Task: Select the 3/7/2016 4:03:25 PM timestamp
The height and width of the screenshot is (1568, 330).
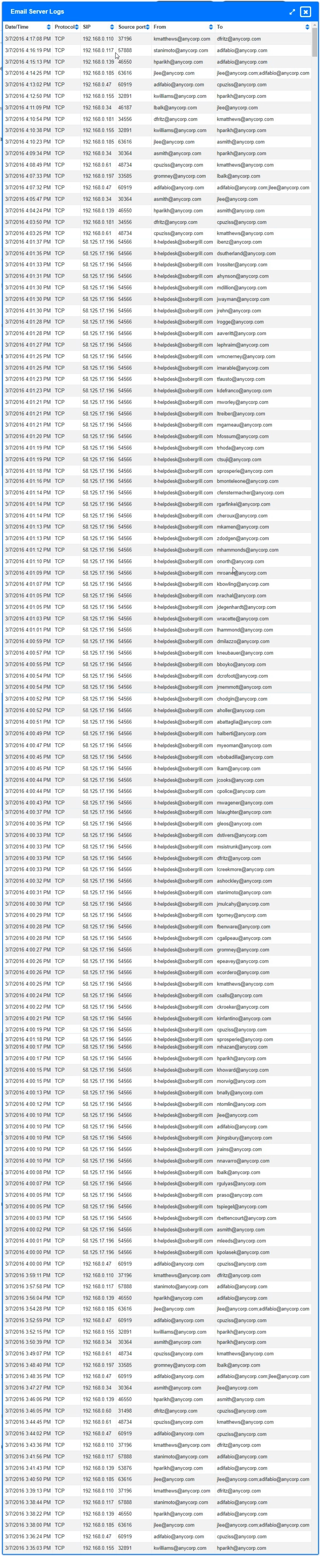Action: 28,233
